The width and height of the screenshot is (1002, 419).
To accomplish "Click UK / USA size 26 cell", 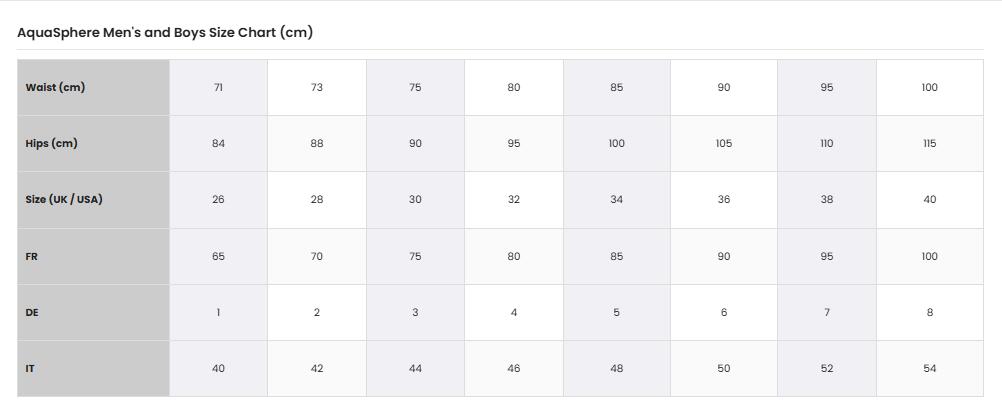I will pos(219,200).
